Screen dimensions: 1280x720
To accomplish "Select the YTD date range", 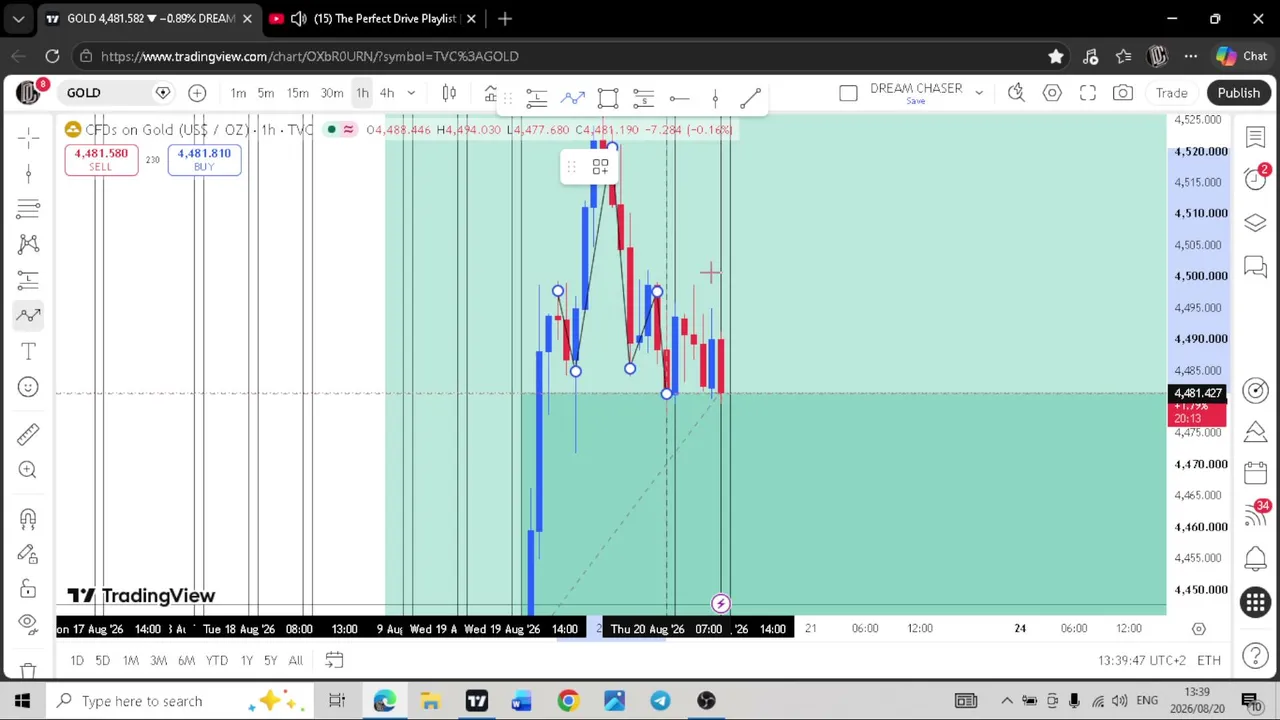I will click(217, 660).
